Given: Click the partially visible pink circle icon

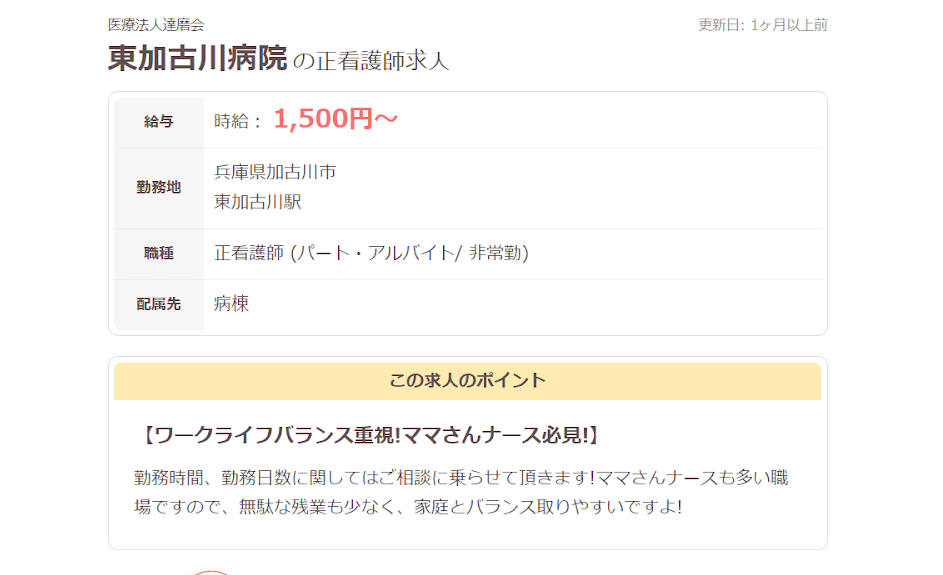Looking at the screenshot, I should click(210, 573).
